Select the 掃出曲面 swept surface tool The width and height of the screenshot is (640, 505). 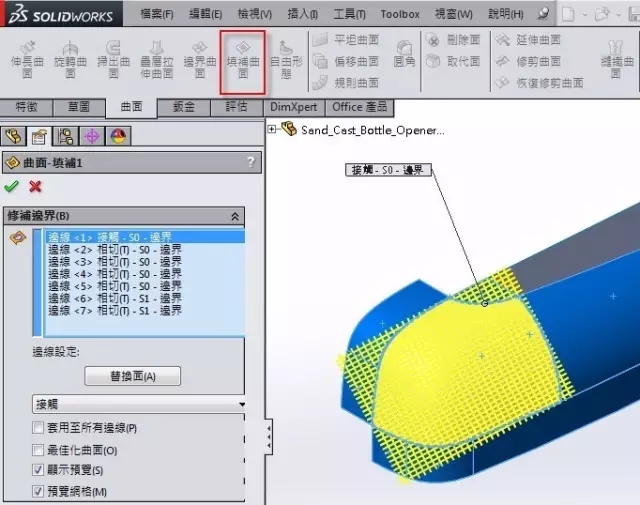[113, 60]
